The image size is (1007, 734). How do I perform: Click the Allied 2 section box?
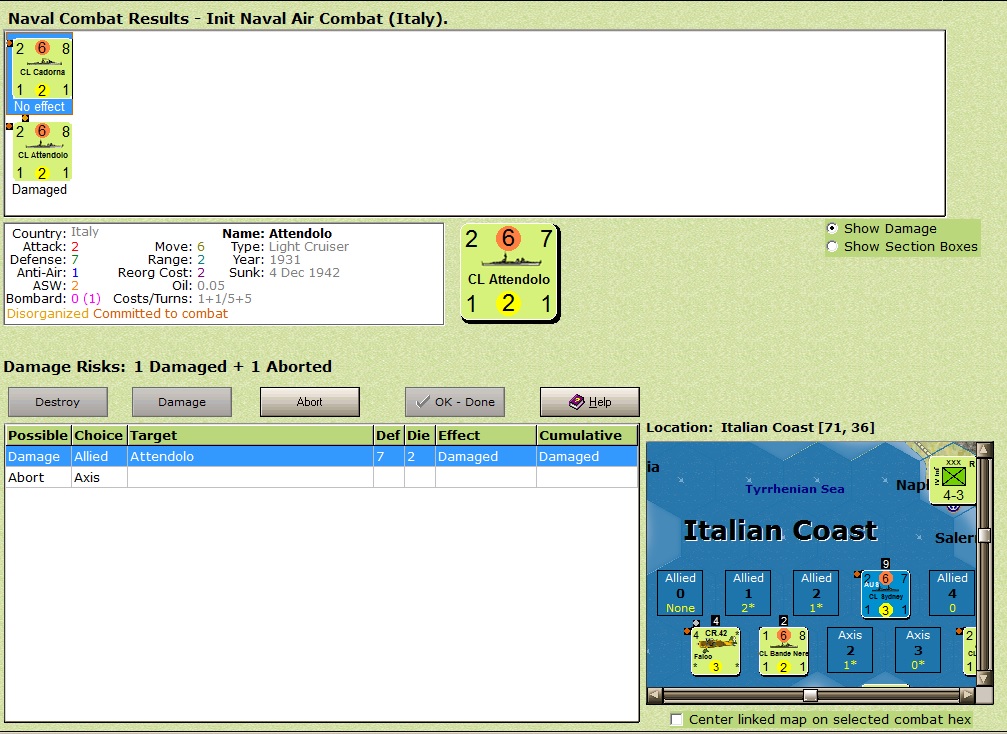(x=816, y=593)
